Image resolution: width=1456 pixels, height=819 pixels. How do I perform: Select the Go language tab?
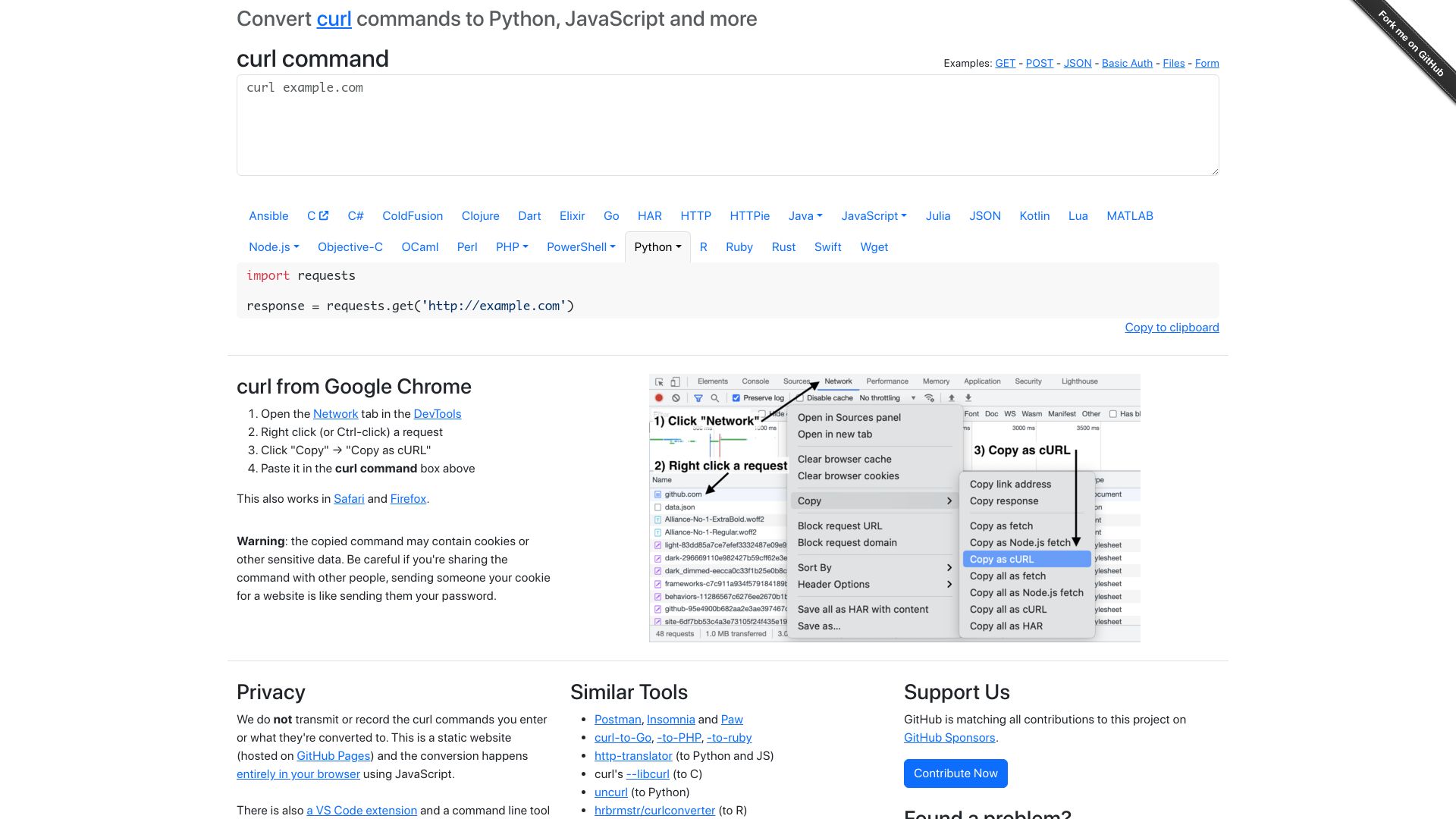point(611,216)
